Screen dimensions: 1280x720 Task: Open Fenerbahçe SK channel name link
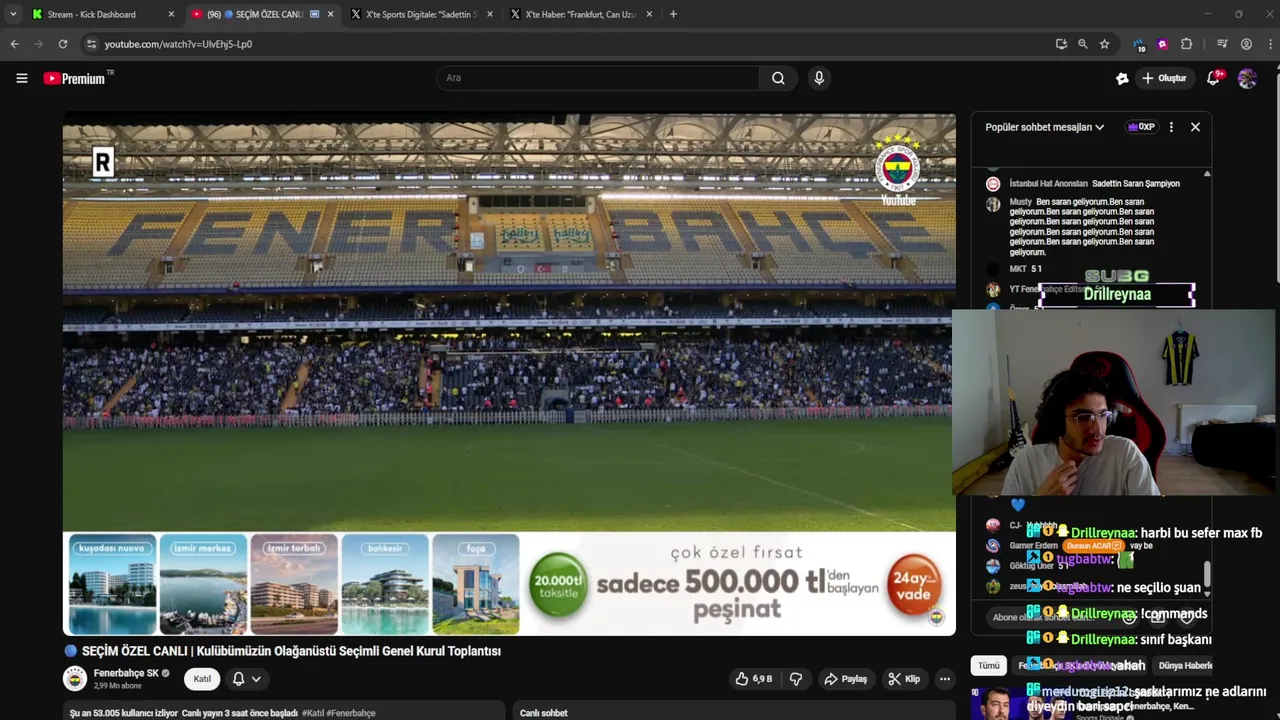126,673
